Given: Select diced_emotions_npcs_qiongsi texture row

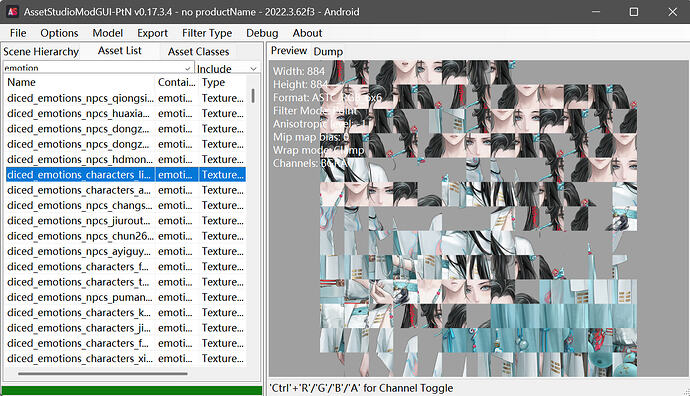Looking at the screenshot, I should pyautogui.click(x=125, y=98).
